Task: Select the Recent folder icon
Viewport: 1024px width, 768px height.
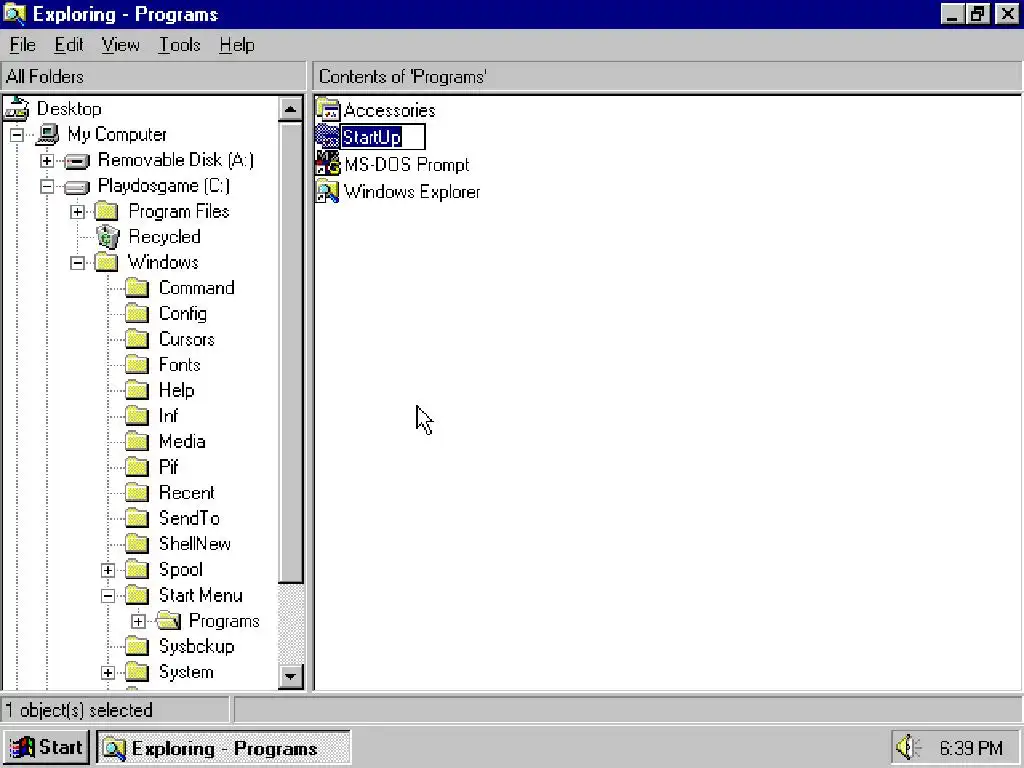Action: coord(137,492)
